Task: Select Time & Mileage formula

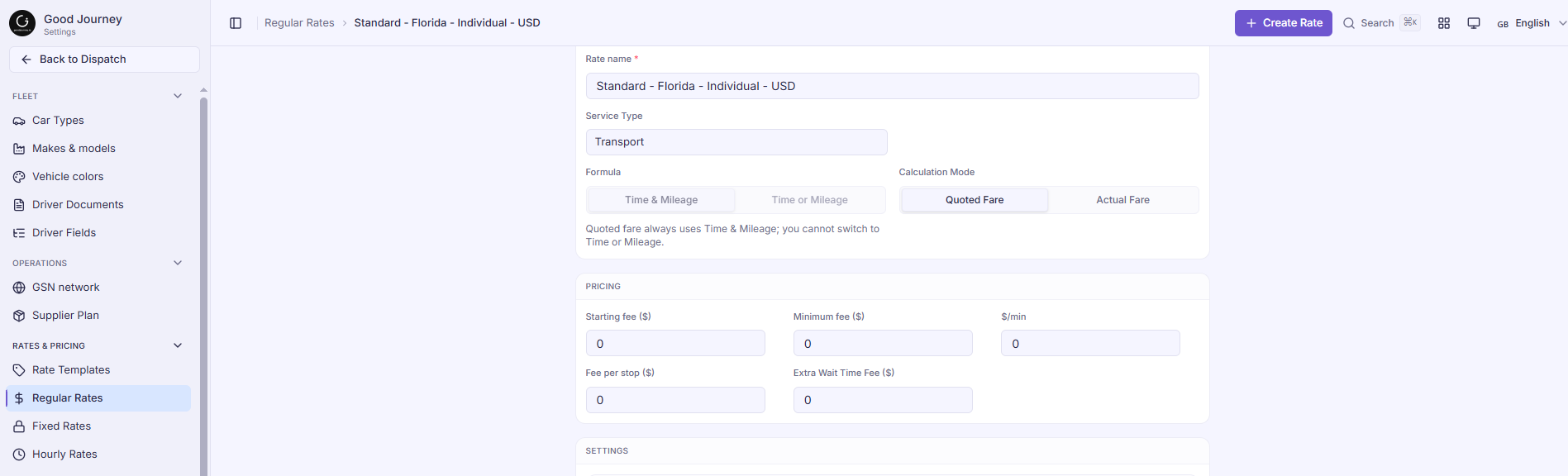Action: tap(661, 200)
